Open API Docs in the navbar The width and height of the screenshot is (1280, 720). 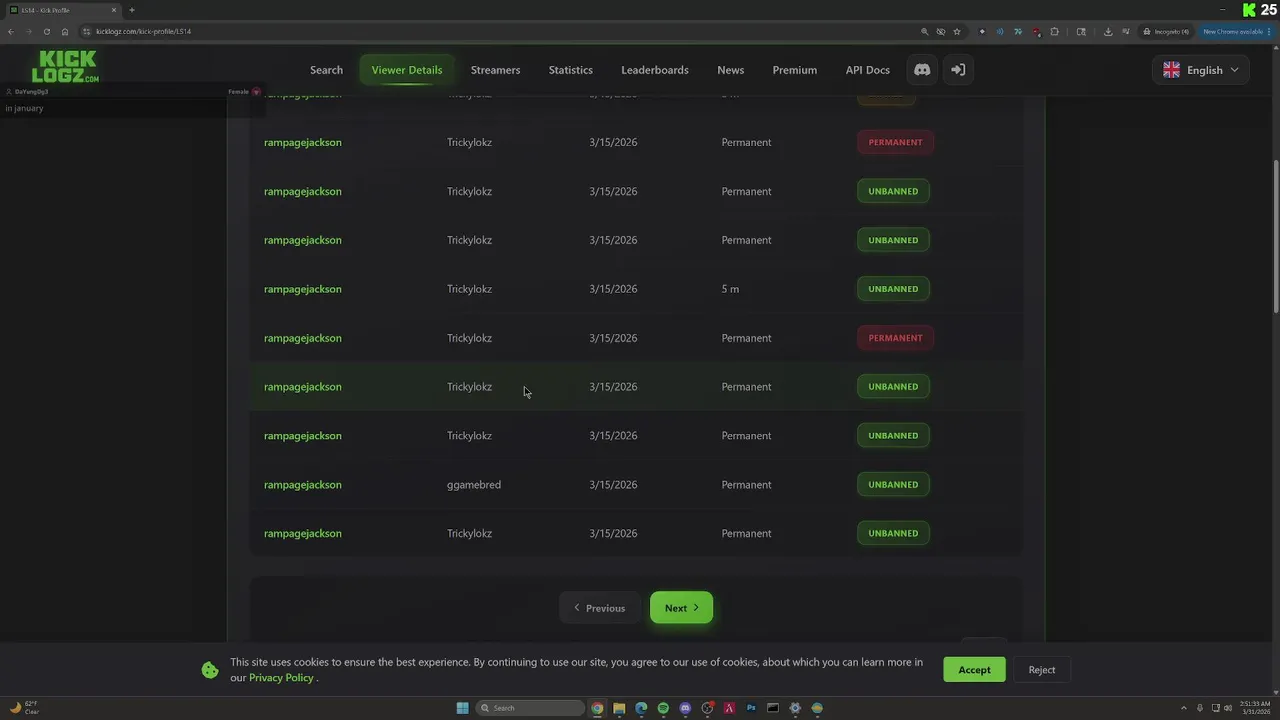point(868,70)
